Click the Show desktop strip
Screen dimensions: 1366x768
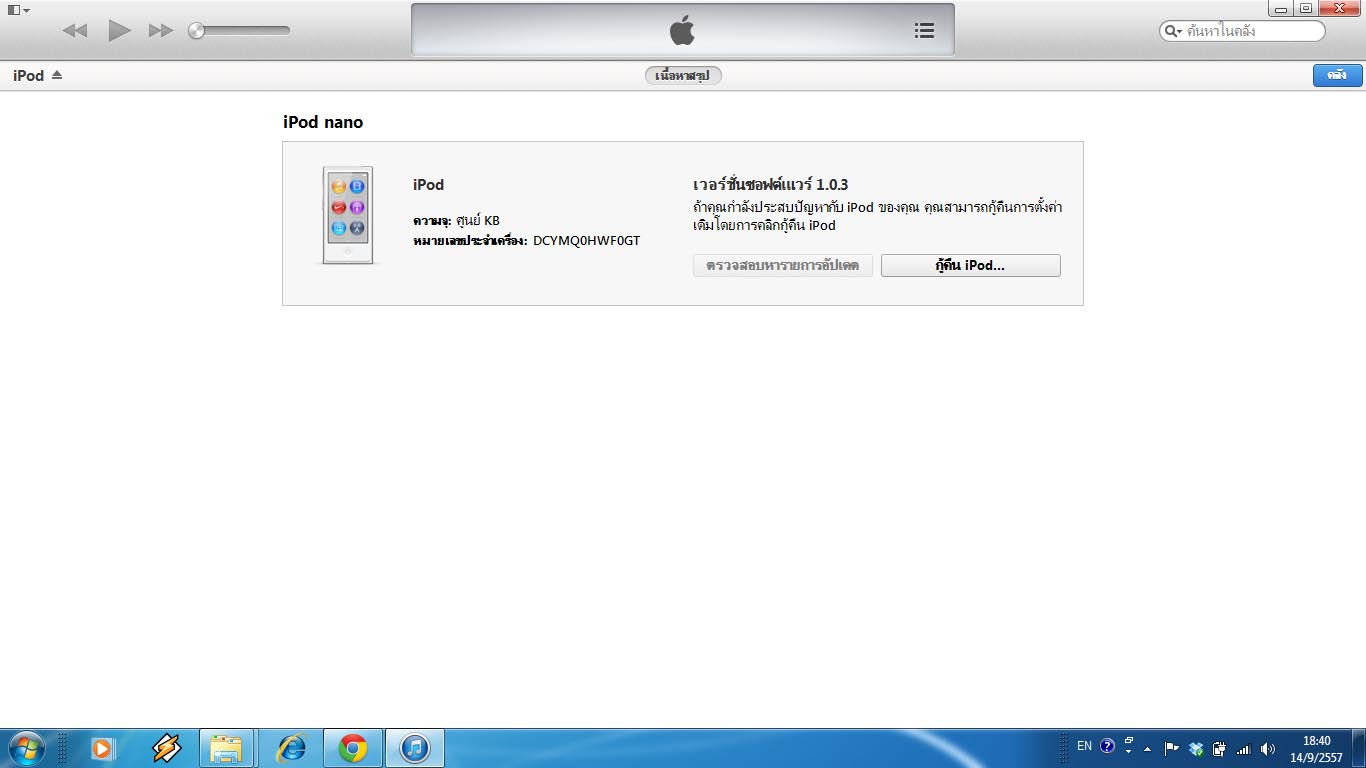click(x=1359, y=748)
